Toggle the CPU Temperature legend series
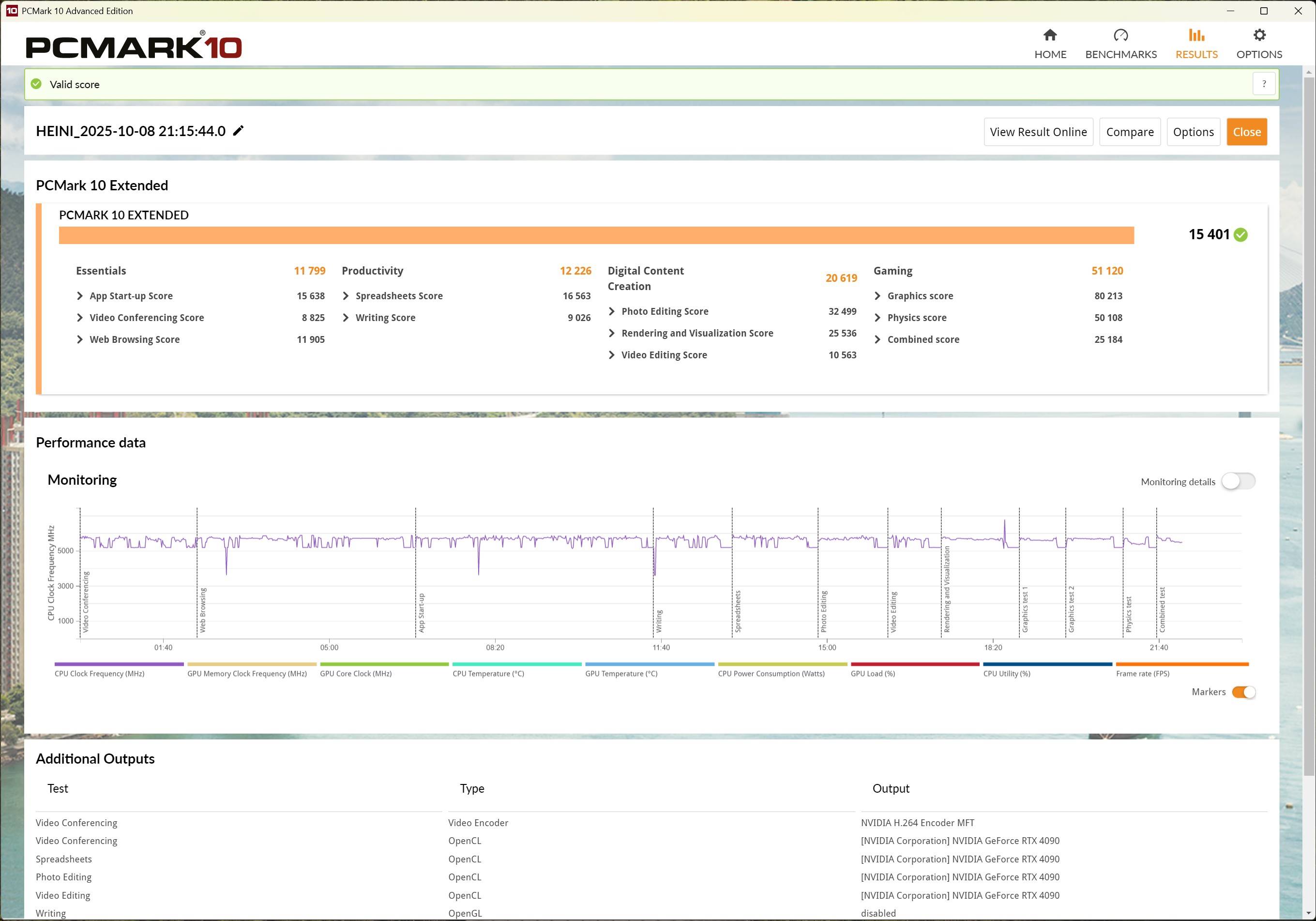The height and width of the screenshot is (921, 1316). pos(488,673)
